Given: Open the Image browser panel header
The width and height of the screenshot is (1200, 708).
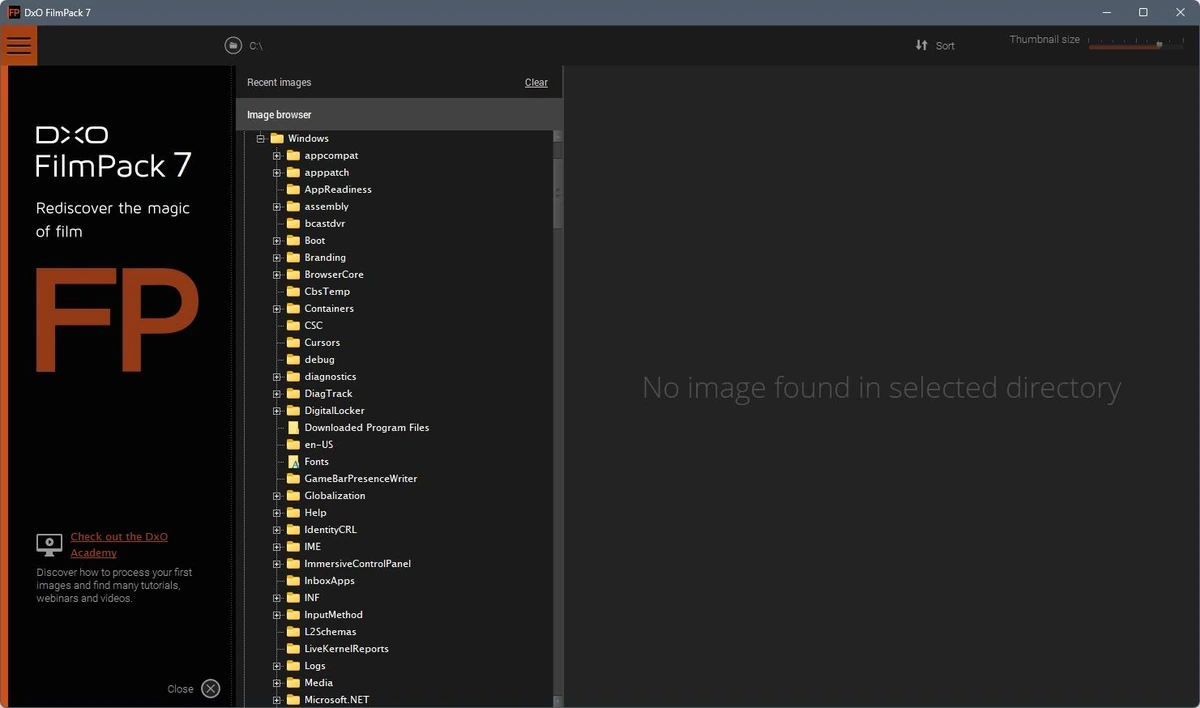Looking at the screenshot, I should point(399,115).
